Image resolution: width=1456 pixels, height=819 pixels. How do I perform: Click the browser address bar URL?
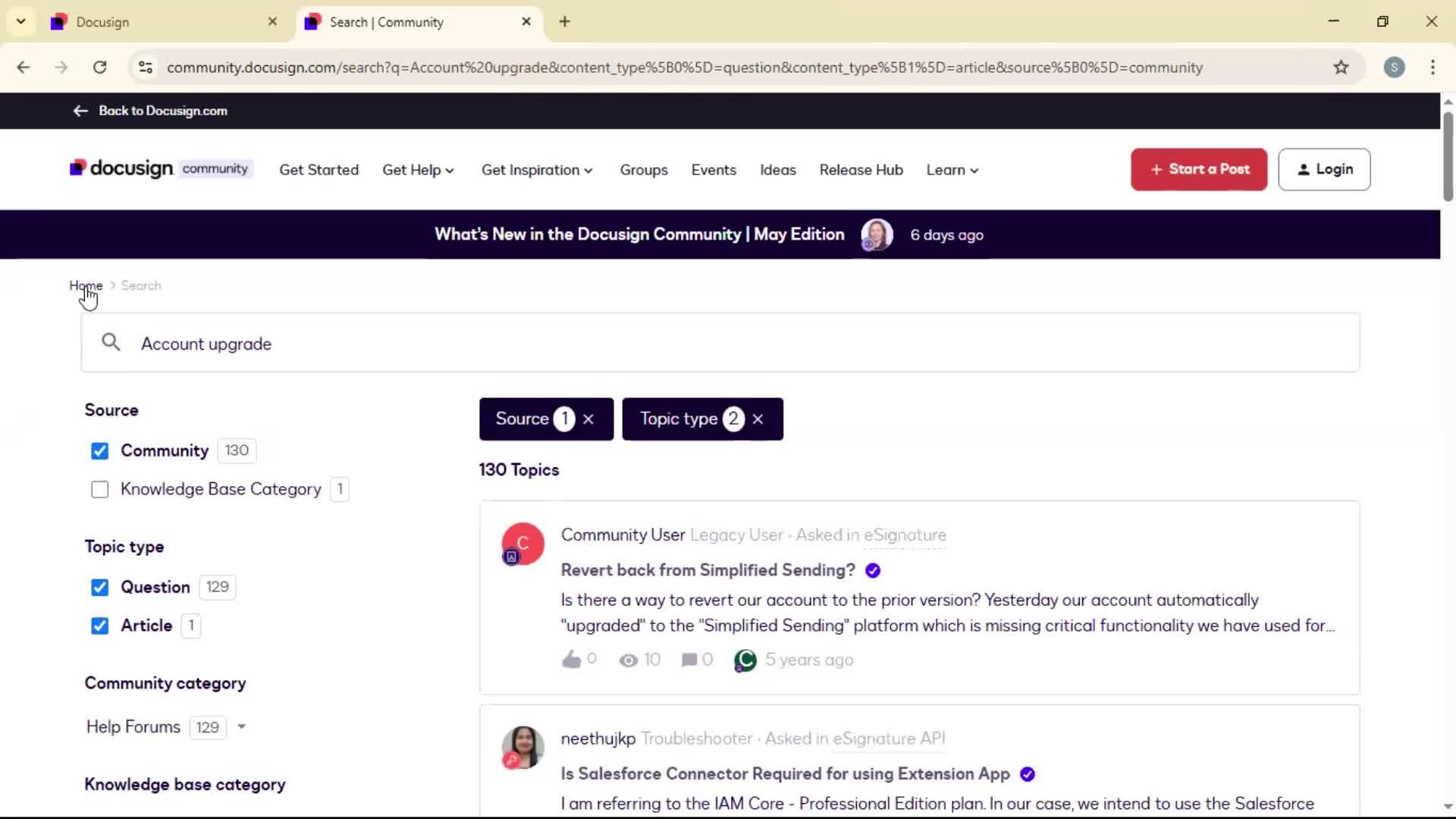[x=684, y=67]
